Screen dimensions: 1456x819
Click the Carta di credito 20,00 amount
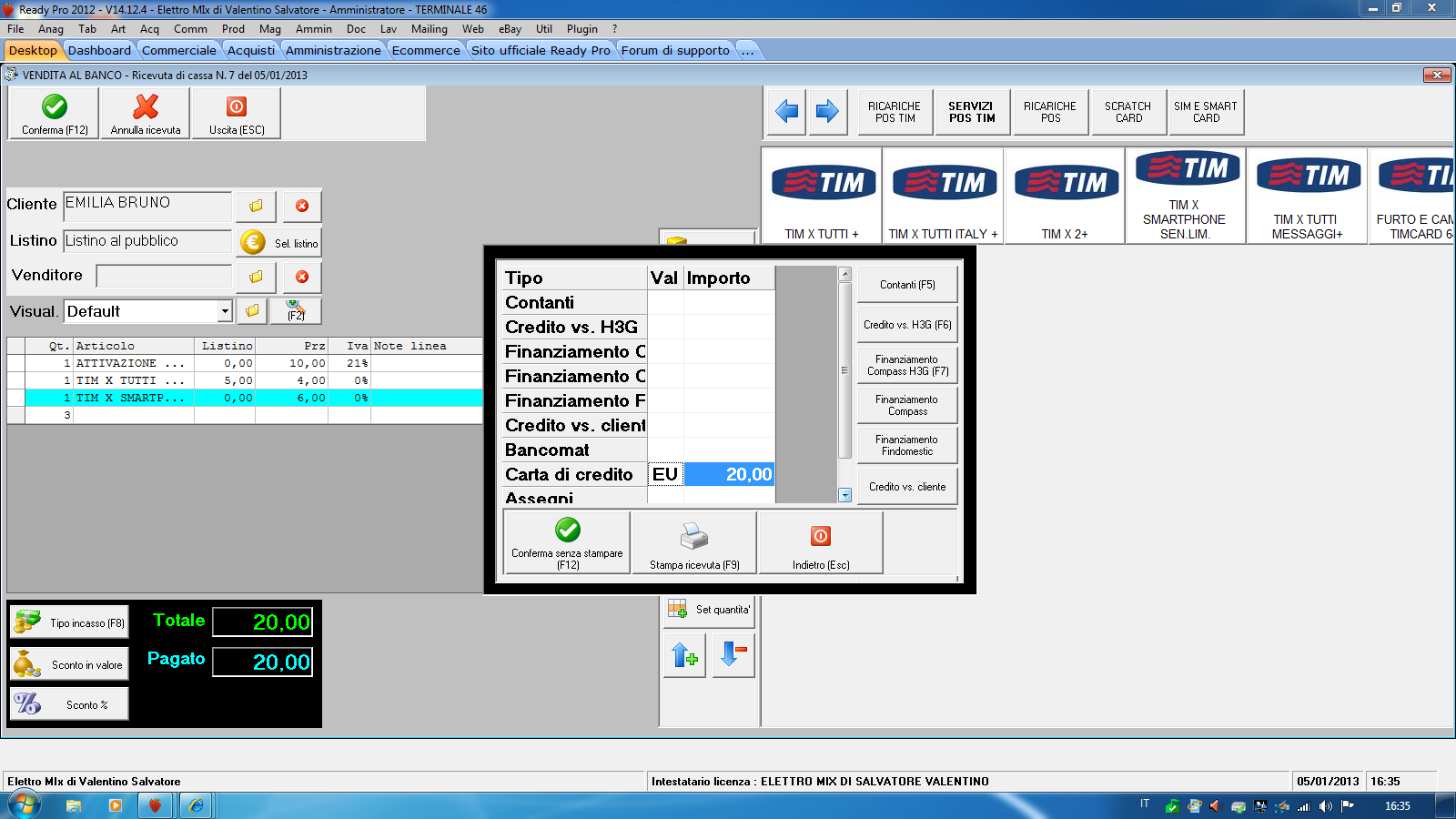pyautogui.click(x=729, y=474)
